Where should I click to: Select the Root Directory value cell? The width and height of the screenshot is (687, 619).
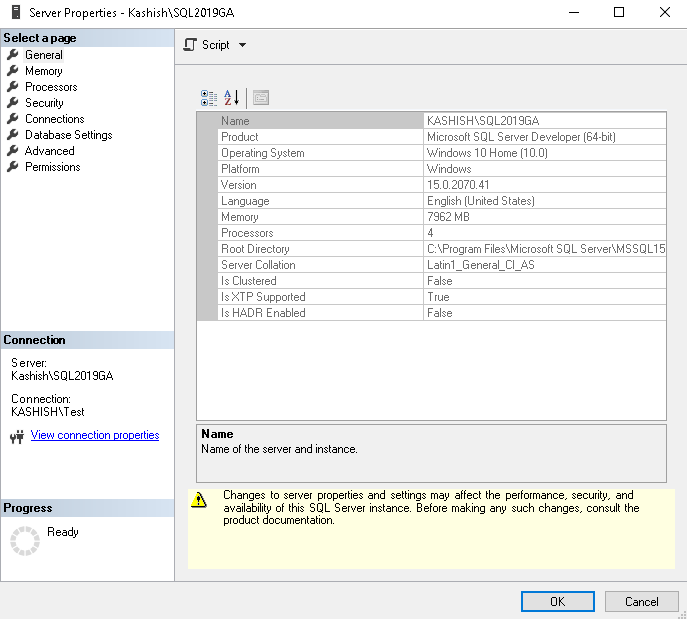(545, 249)
